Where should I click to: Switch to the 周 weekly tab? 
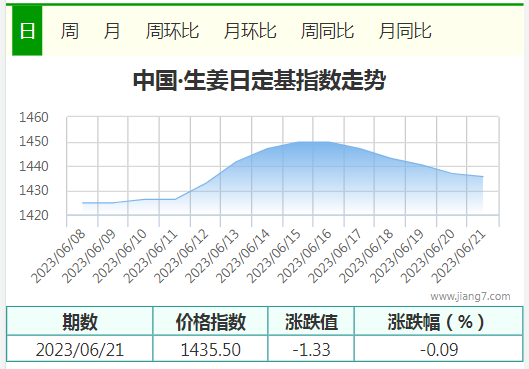[70, 31]
